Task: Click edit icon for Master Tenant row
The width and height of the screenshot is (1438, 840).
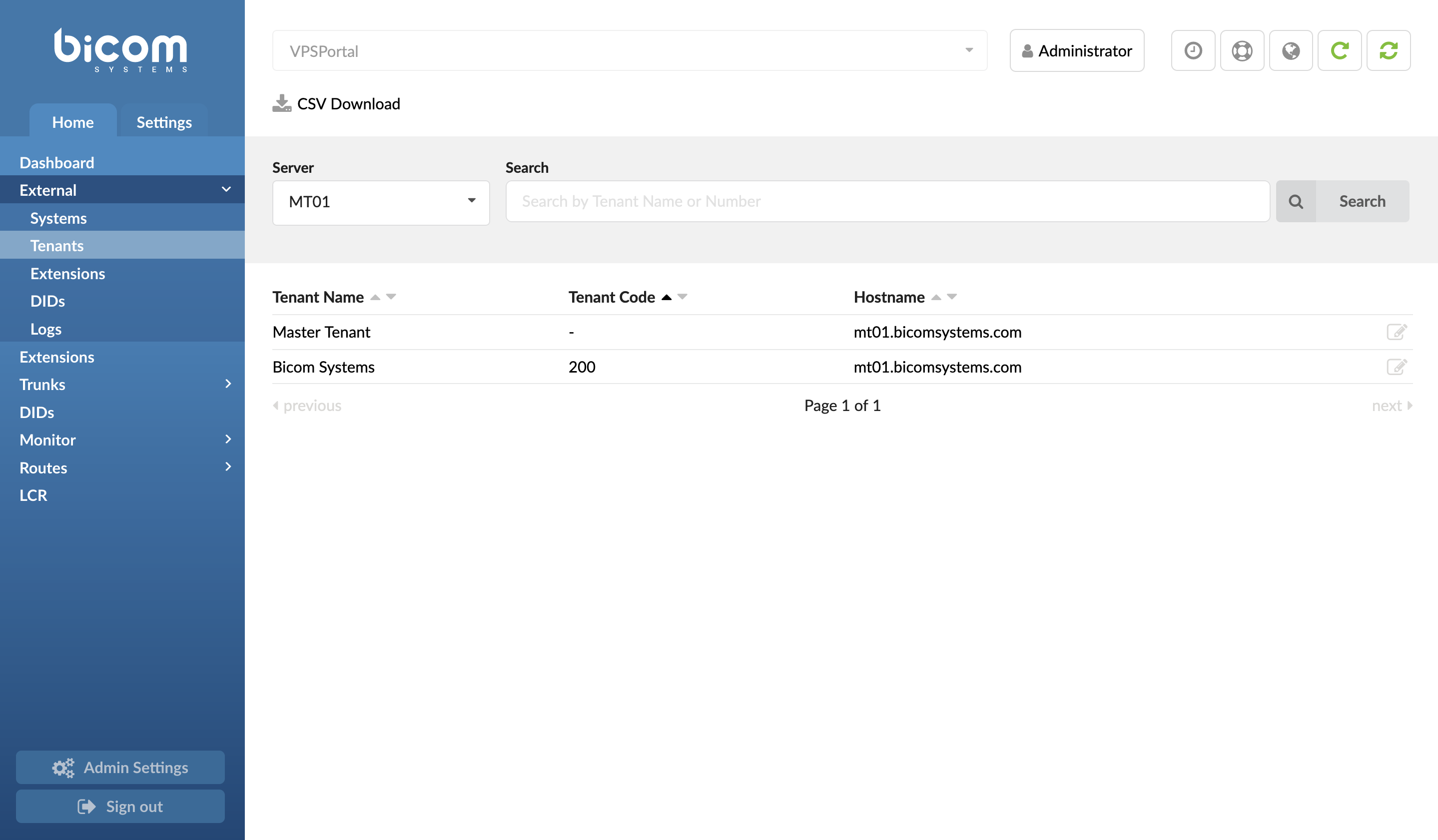Action: [1397, 331]
